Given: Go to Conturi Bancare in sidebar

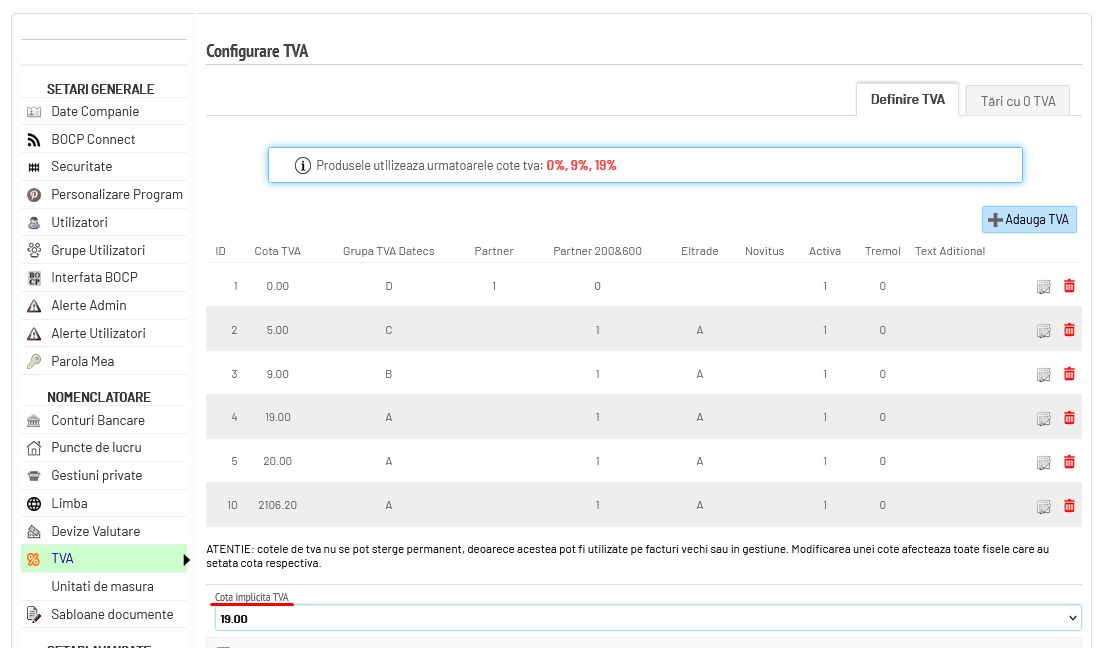Looking at the screenshot, I should click(98, 420).
